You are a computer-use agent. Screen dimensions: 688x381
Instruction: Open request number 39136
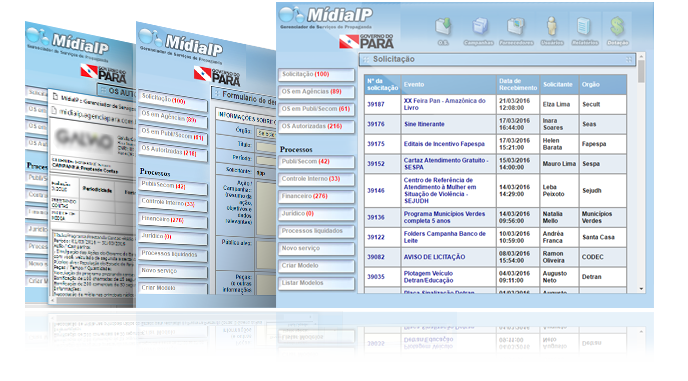(376, 217)
